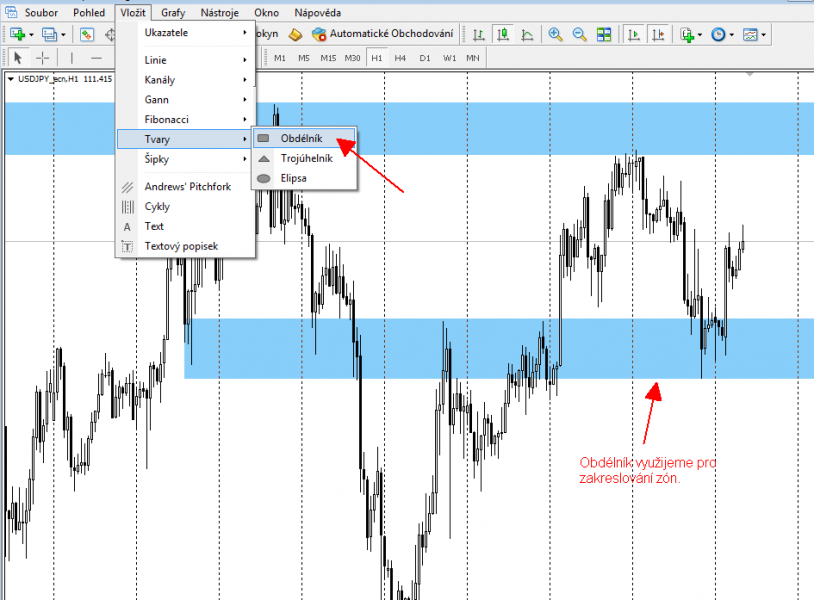Switch chart to candlestick display
814x600 pixels.
point(505,33)
